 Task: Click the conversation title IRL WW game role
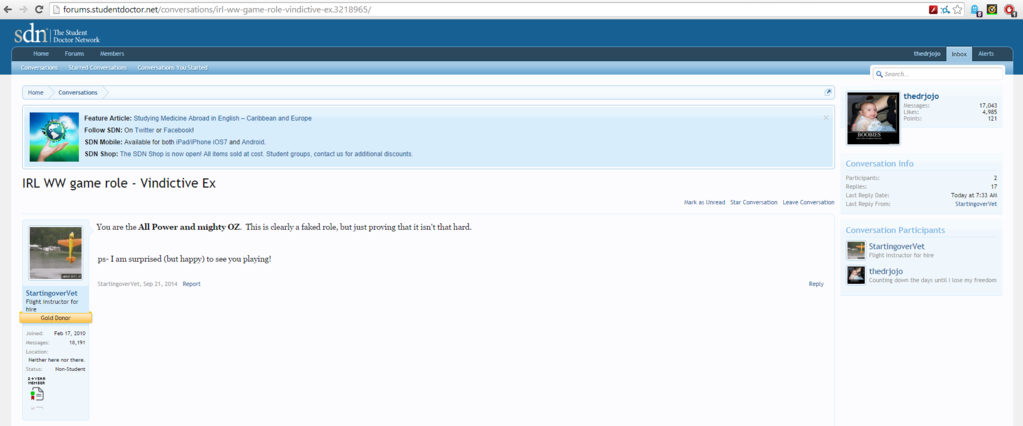(x=119, y=183)
